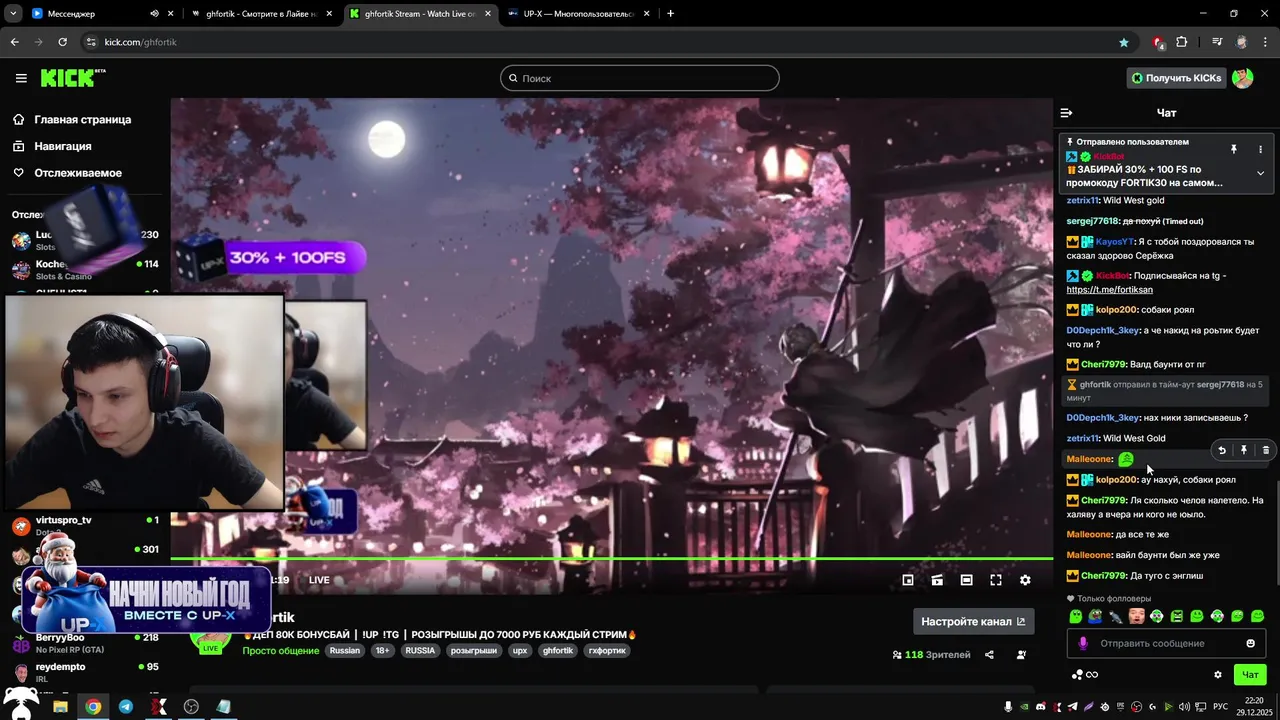Mute the Мессенджер tab using the speaker icon

pos(154,14)
